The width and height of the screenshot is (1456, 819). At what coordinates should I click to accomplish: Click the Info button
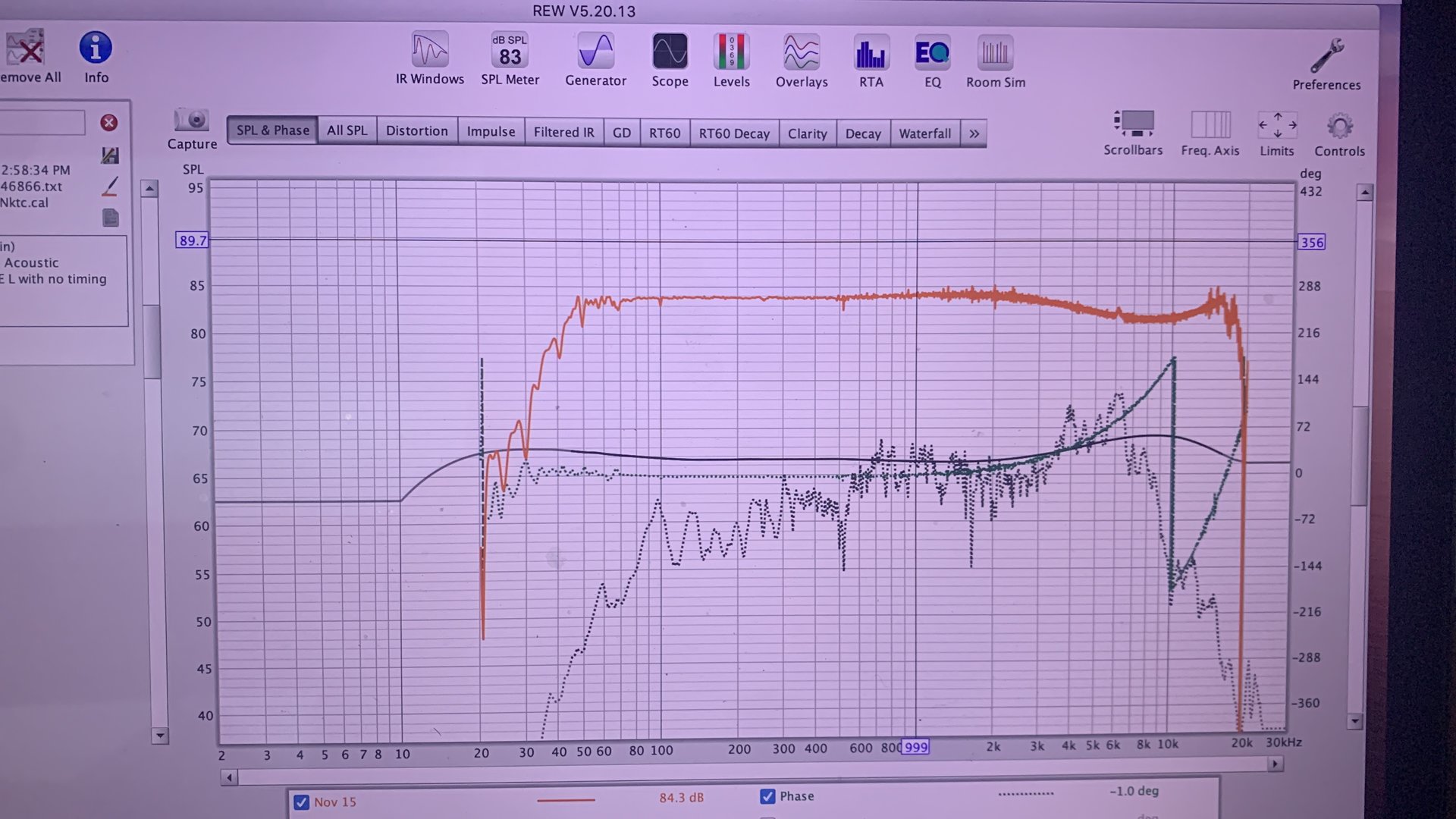96,49
